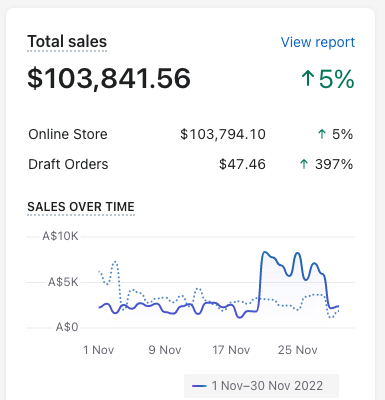Click the Online Store 5% change value

[343, 134]
